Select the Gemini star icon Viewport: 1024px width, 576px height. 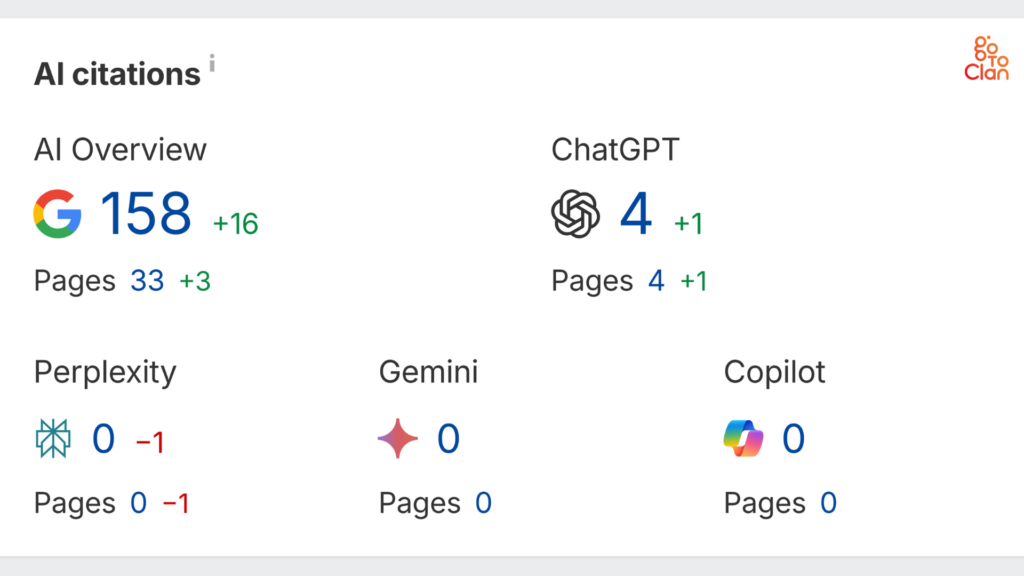[x=400, y=439]
